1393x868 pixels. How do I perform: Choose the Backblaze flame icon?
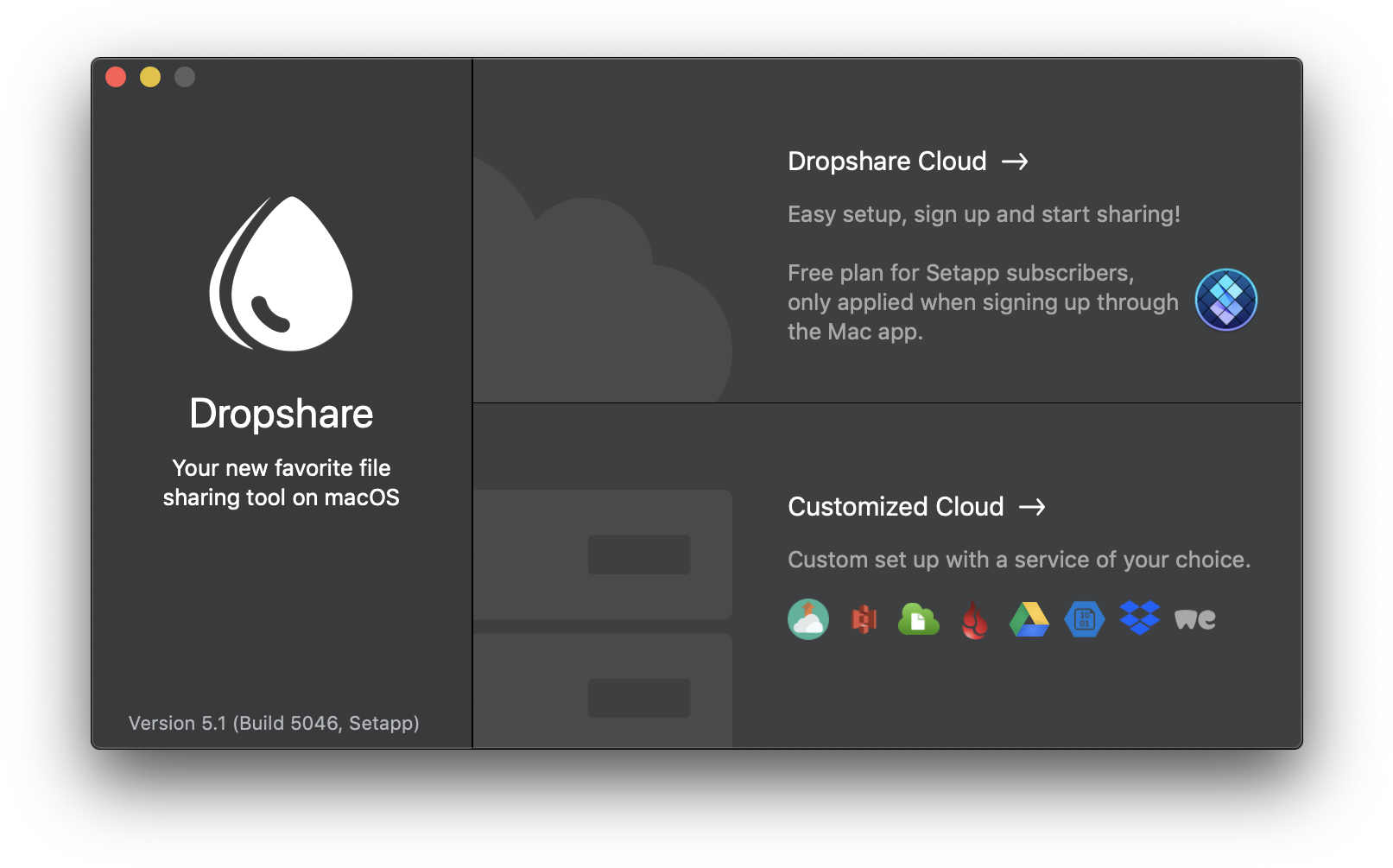974,620
